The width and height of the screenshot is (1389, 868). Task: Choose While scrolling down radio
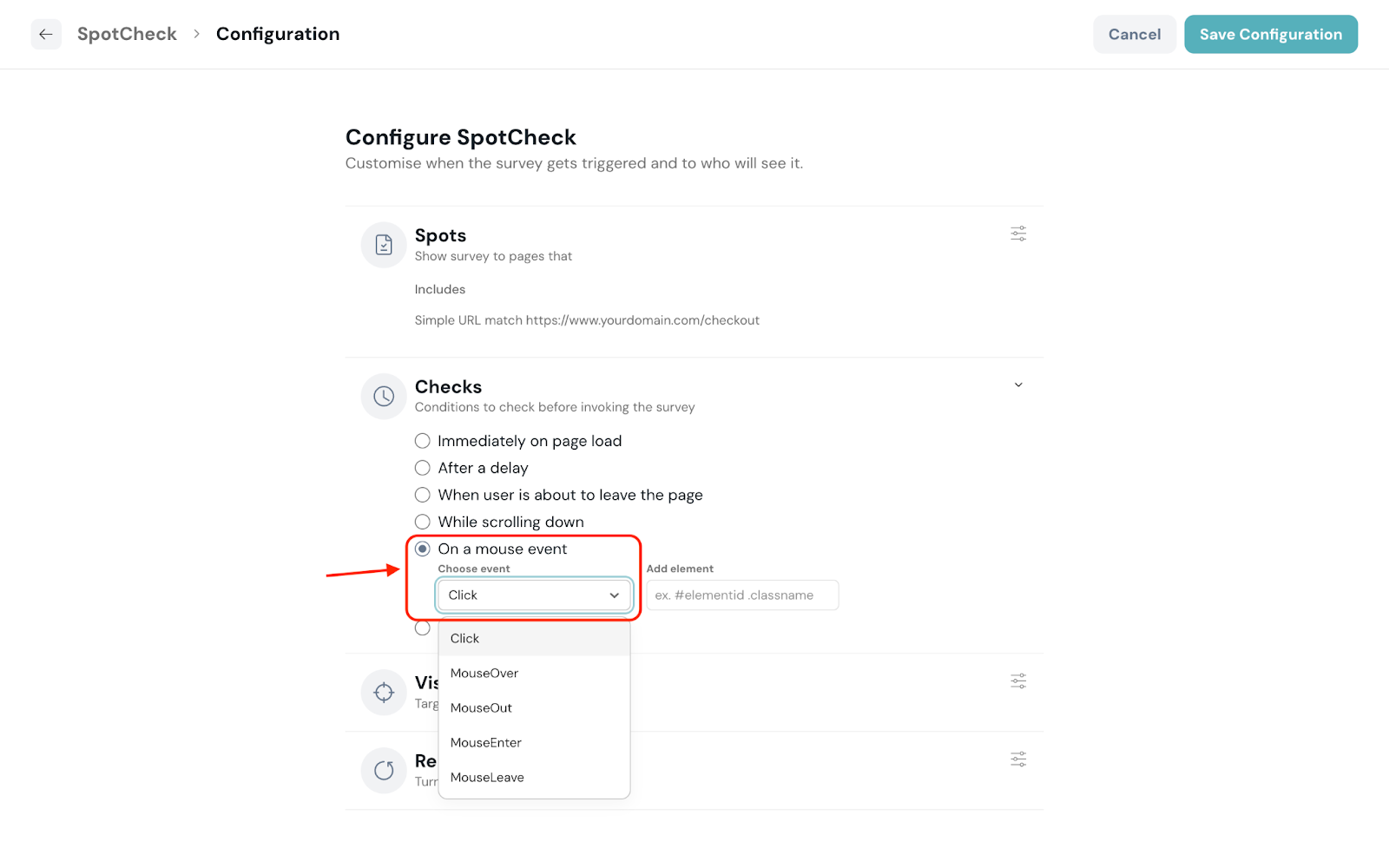[x=423, y=522]
